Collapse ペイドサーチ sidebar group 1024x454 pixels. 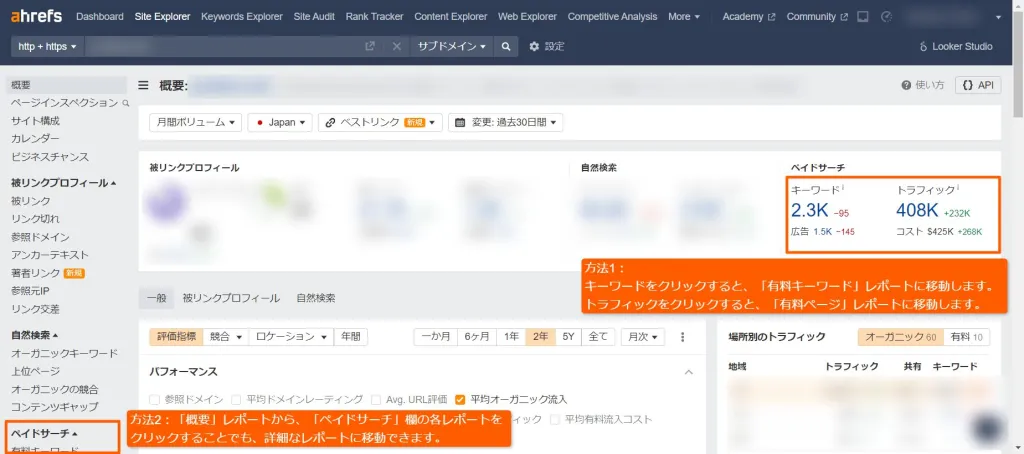(44, 433)
